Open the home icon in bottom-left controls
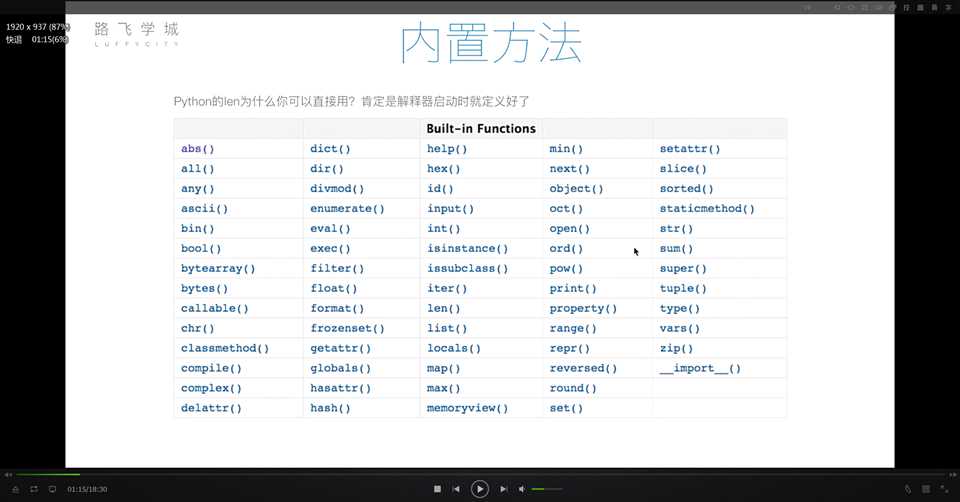 pos(16,489)
